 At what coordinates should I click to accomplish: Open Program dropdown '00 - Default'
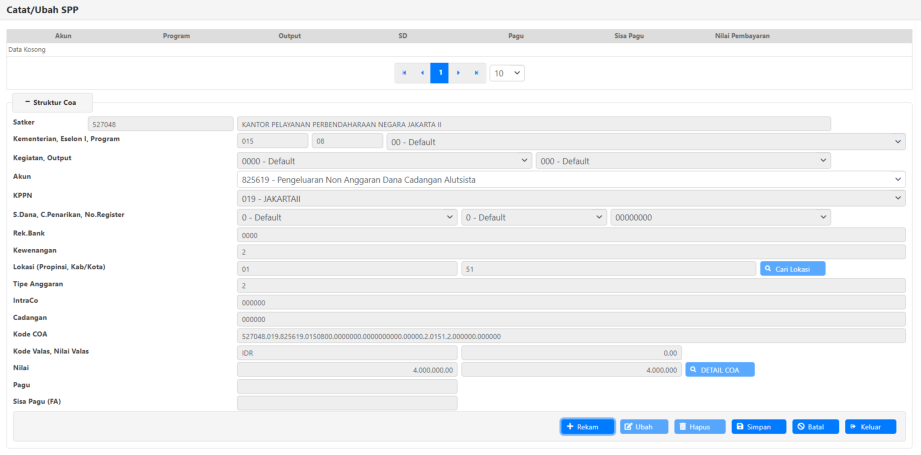[646, 142]
